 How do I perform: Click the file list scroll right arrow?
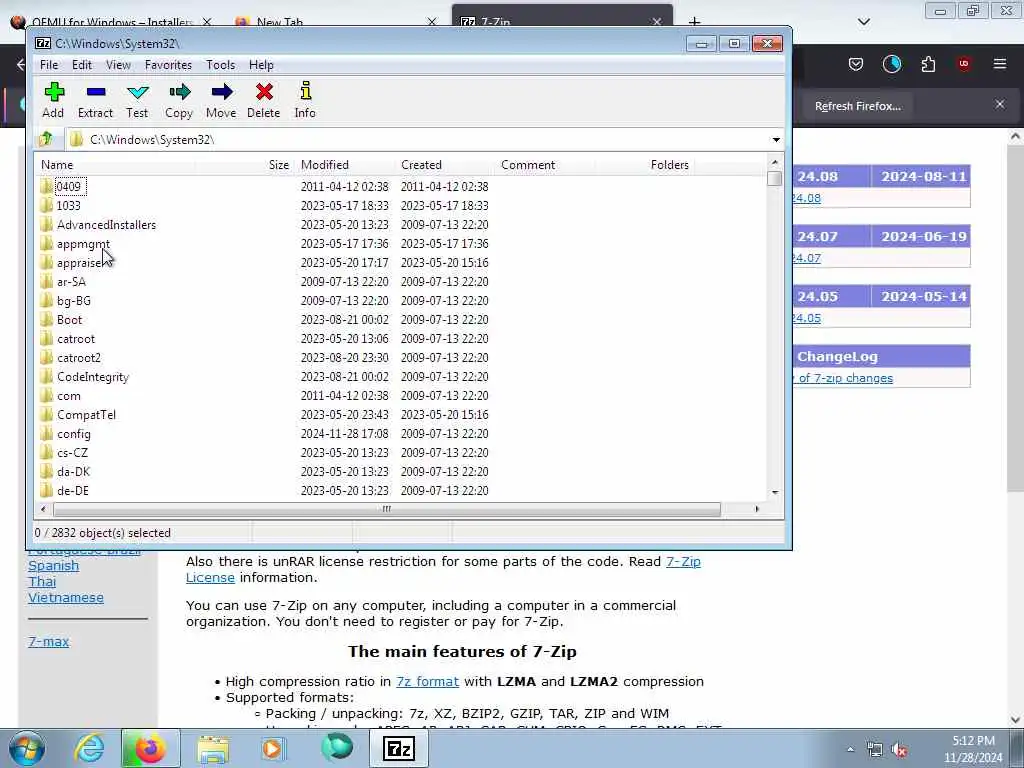[757, 509]
